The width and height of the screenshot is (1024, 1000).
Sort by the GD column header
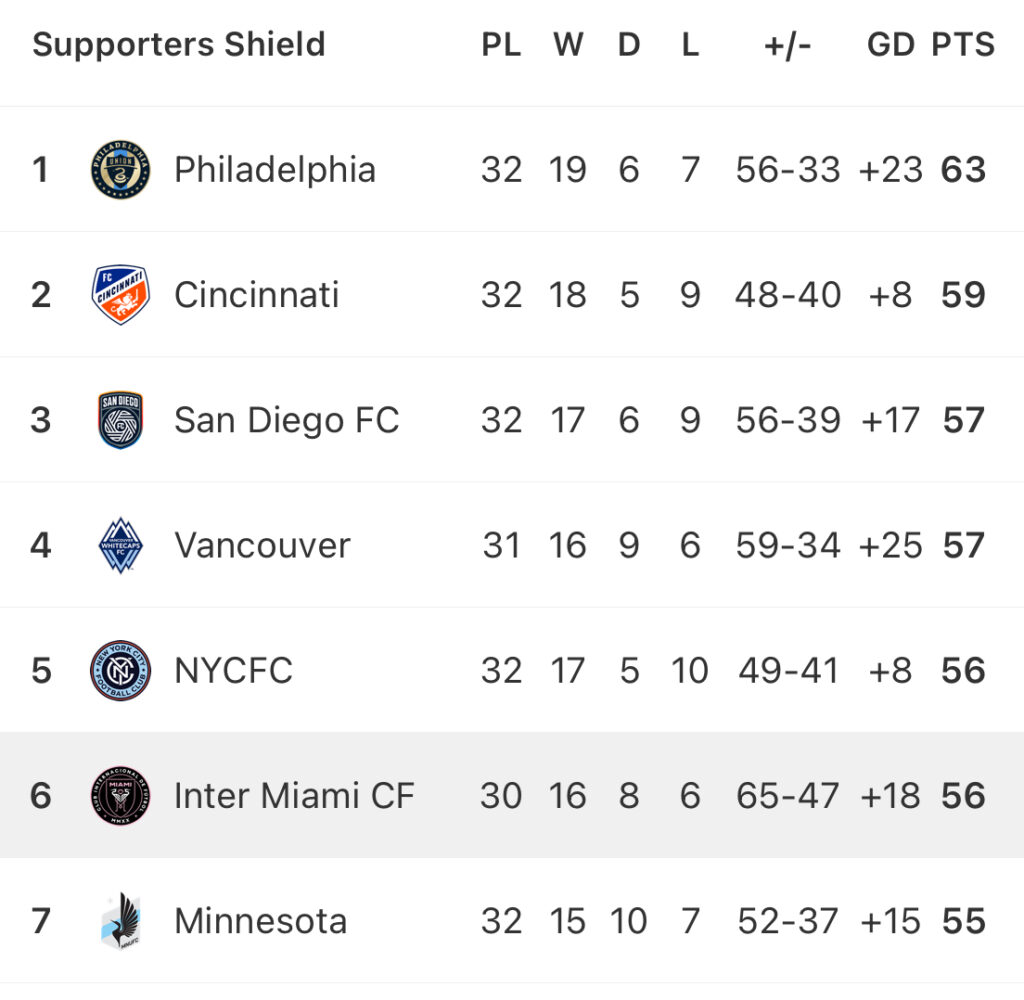(890, 45)
